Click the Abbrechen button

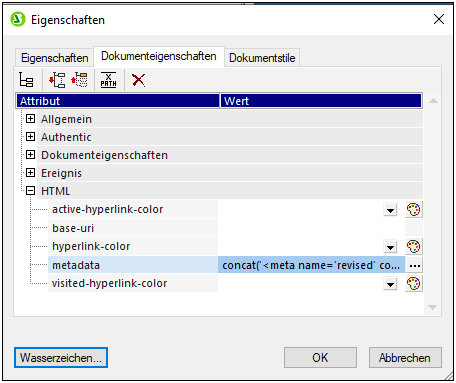point(405,358)
